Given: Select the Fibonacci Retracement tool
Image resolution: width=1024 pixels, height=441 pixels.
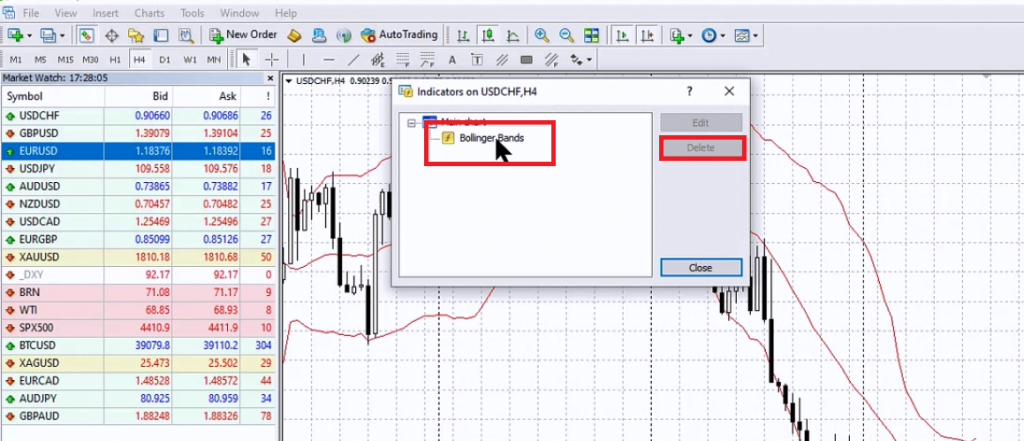Looking at the screenshot, I should pyautogui.click(x=403, y=60).
